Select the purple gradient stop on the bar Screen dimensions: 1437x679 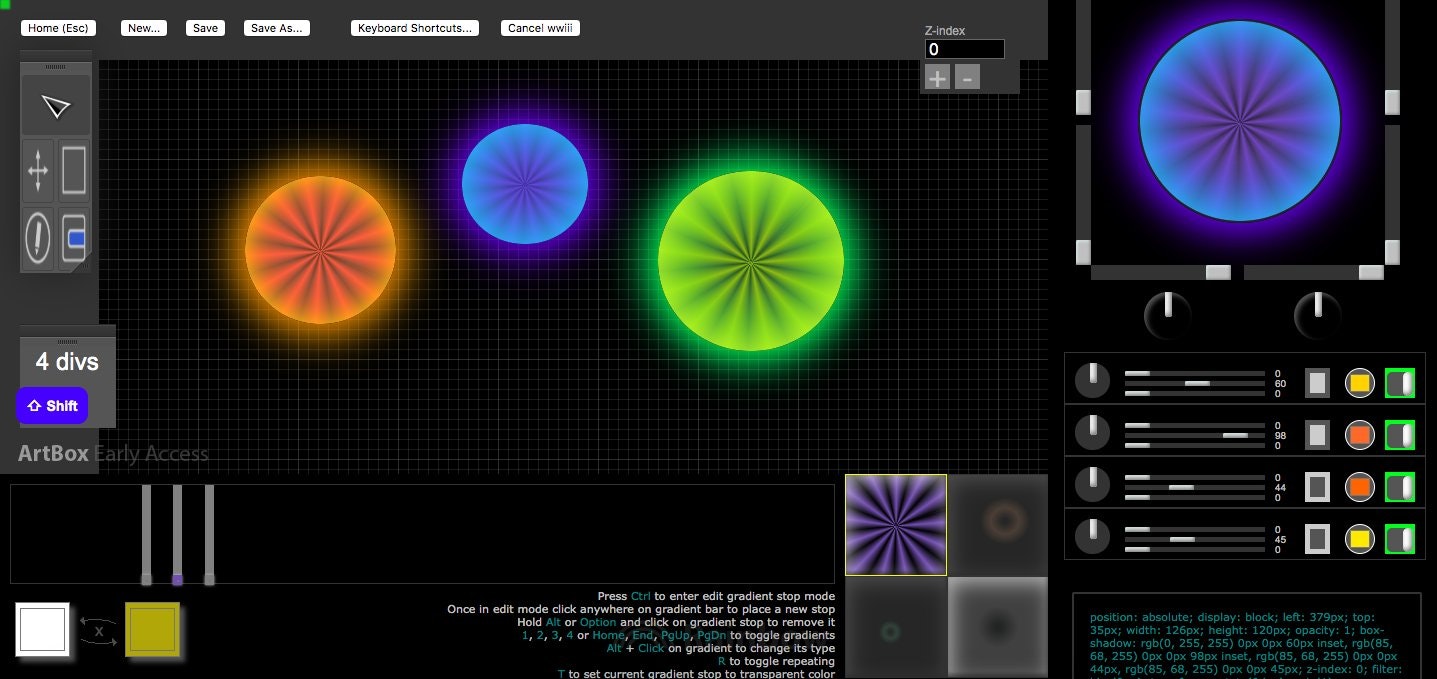tap(178, 579)
